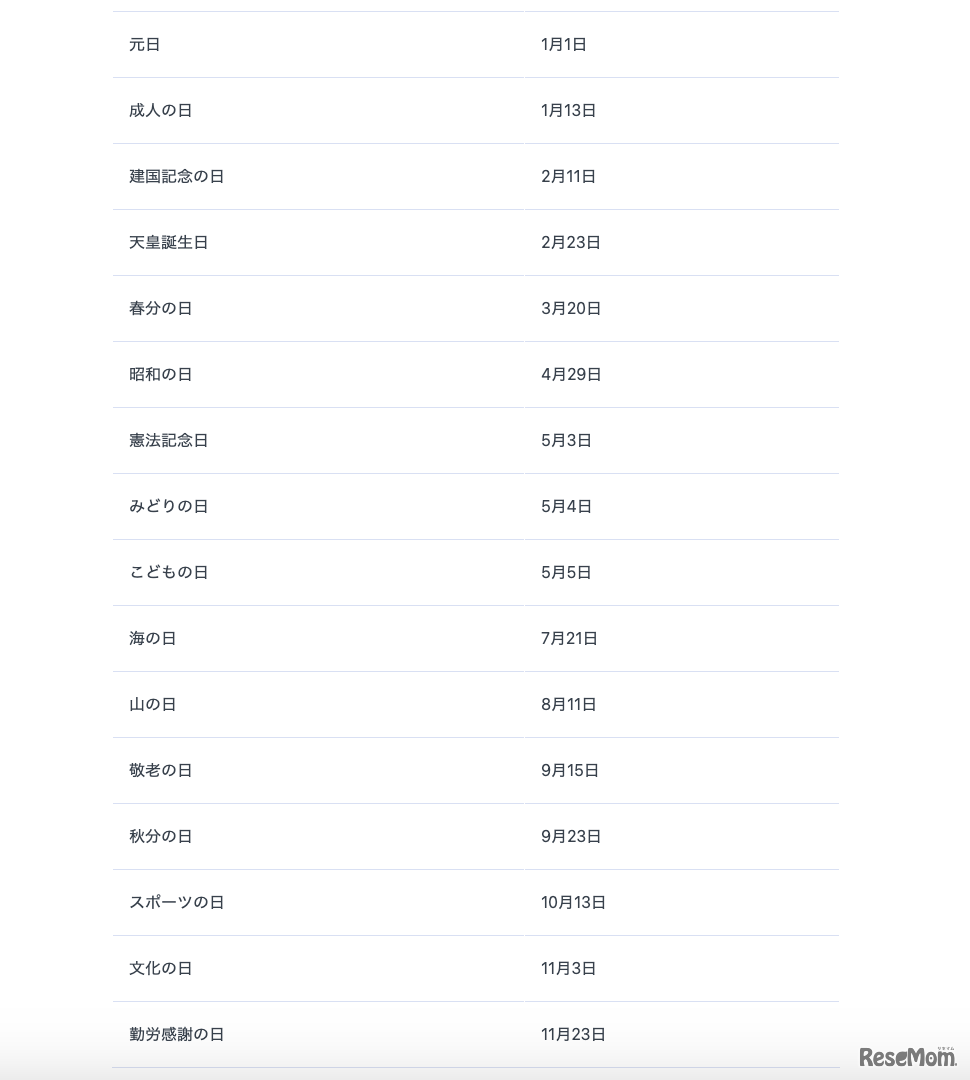
Task: Select the 憲法記念日 text
Action: click(x=169, y=441)
